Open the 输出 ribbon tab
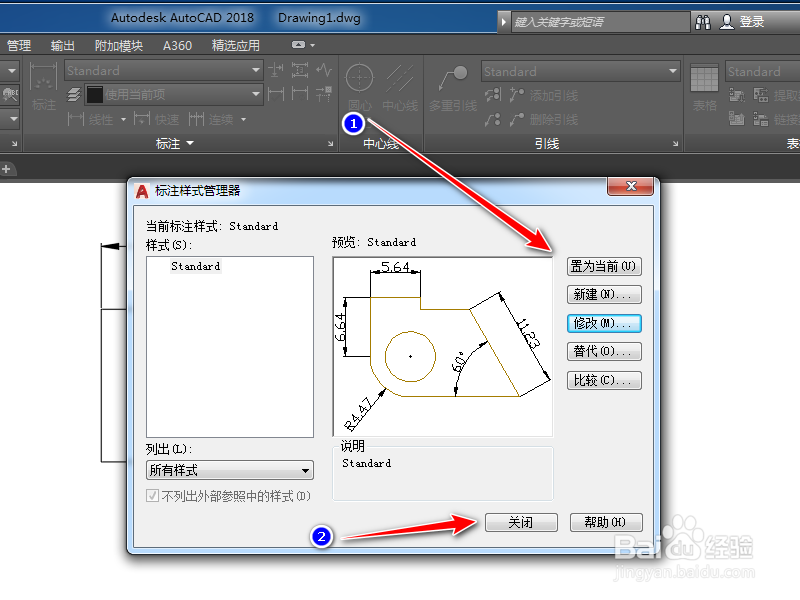This screenshot has width=800, height=600. (63, 45)
